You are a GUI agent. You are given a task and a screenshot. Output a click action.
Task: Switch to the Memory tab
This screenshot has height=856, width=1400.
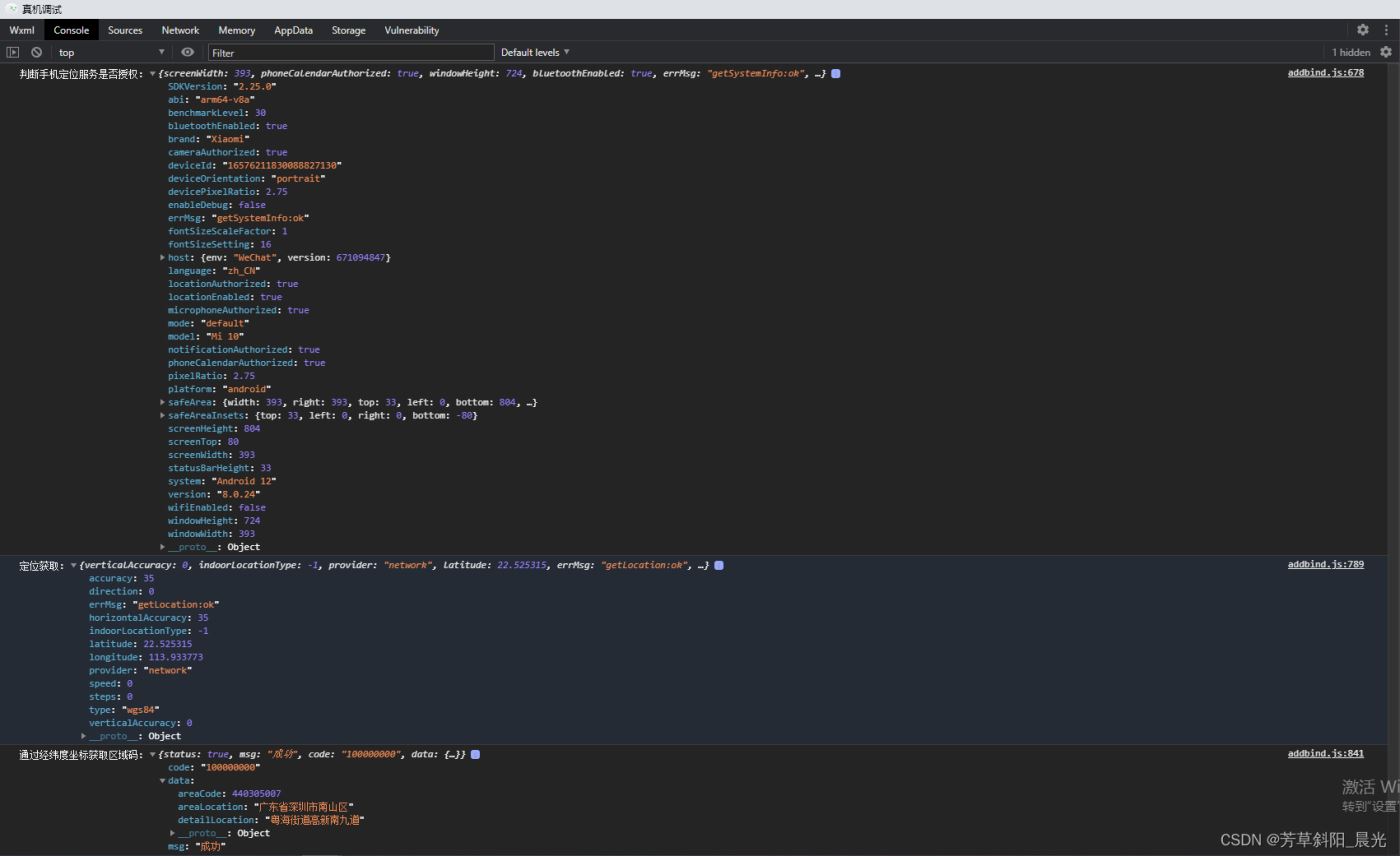[x=236, y=30]
